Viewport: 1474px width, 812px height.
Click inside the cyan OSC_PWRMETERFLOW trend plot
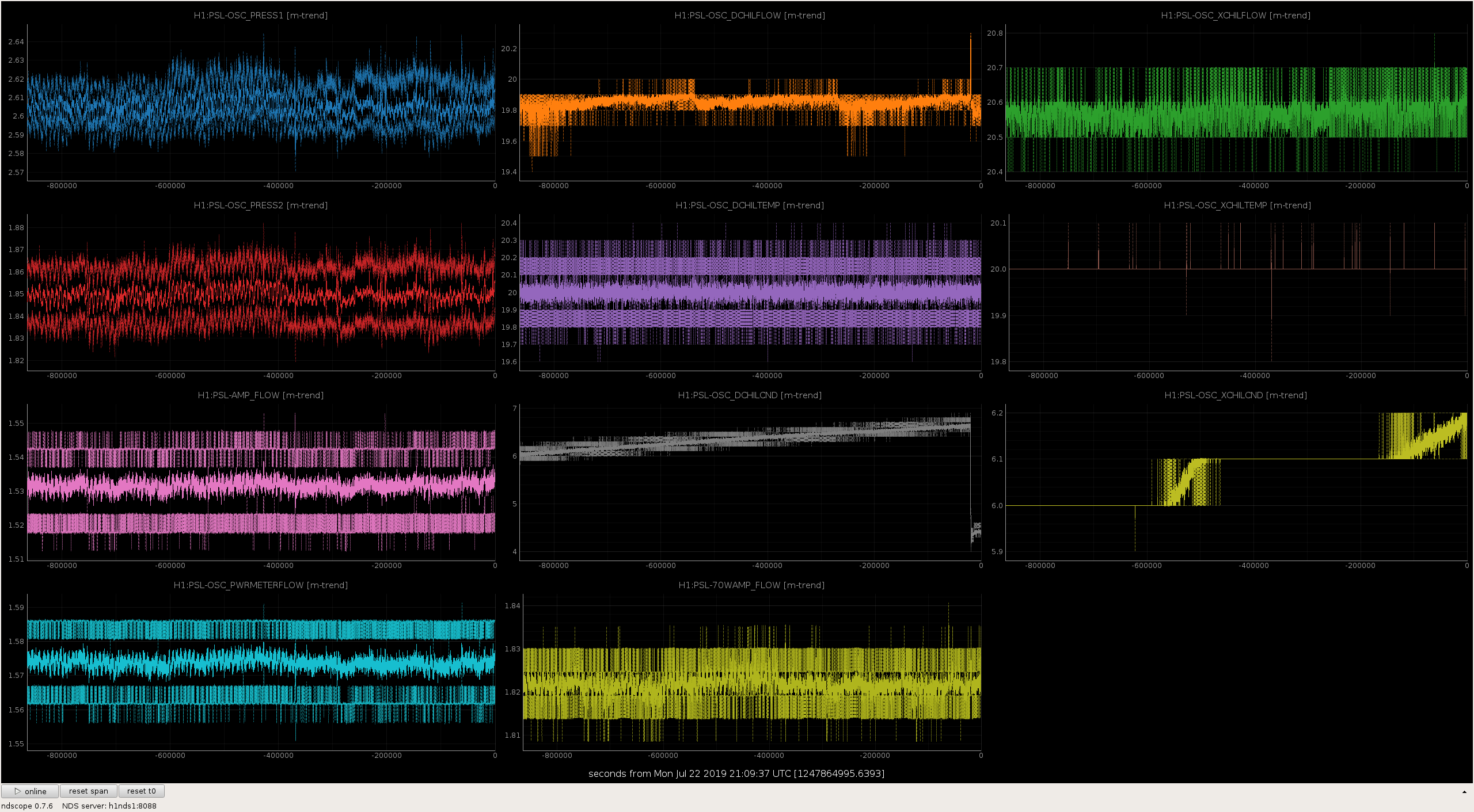[261, 672]
